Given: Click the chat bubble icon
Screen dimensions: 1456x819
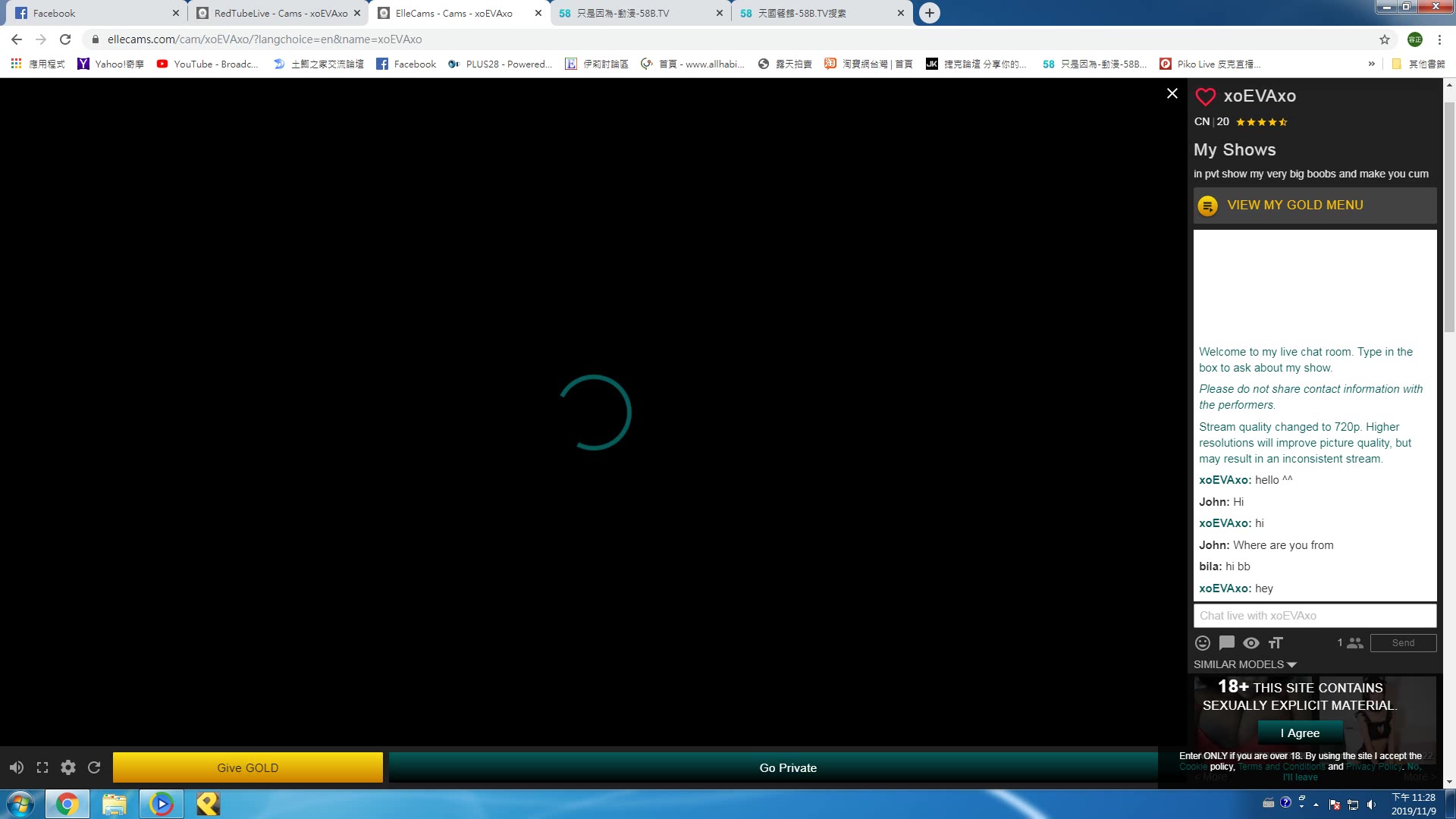Looking at the screenshot, I should point(1227,643).
